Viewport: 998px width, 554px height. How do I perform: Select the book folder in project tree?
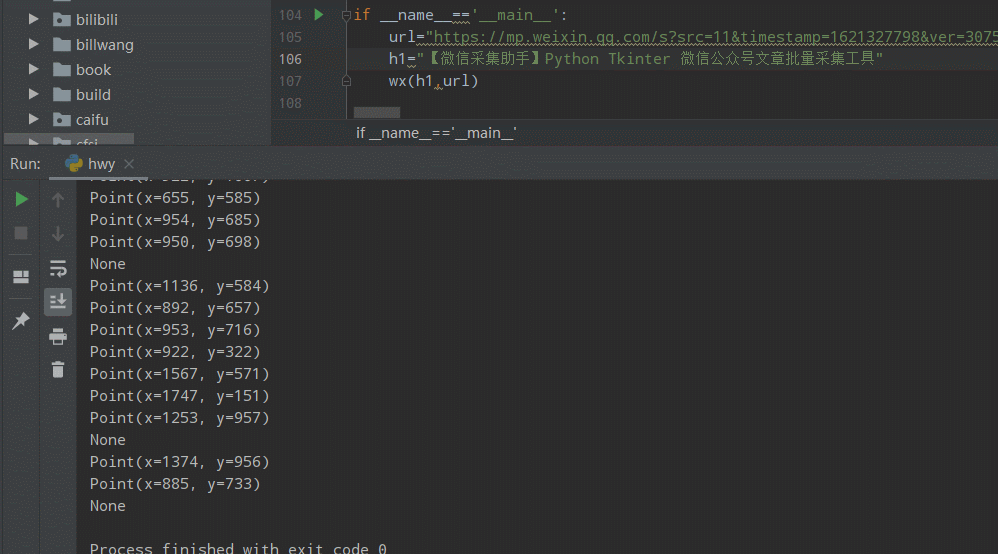(93, 69)
